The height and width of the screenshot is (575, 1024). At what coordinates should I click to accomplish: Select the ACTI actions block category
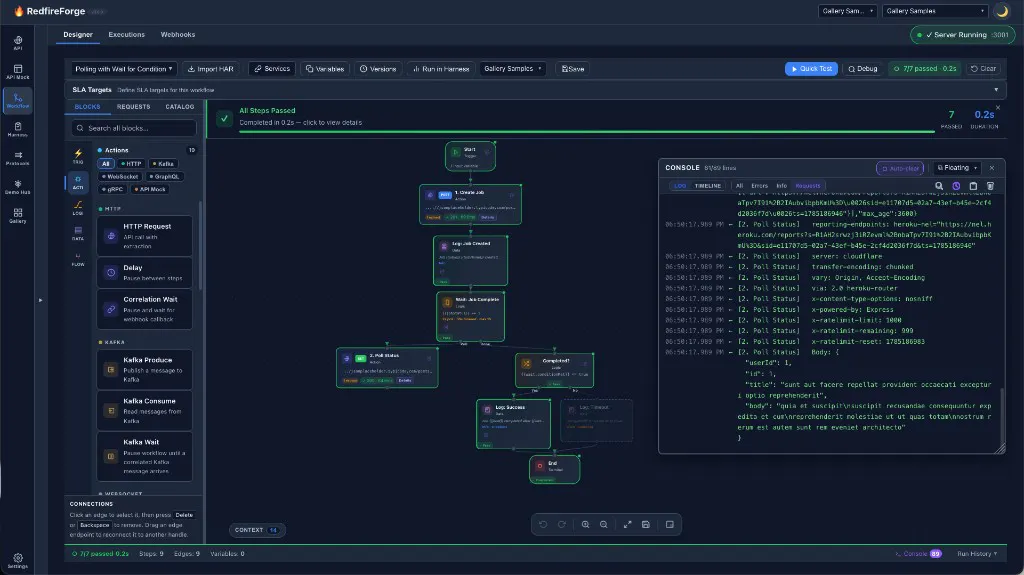pos(78,182)
